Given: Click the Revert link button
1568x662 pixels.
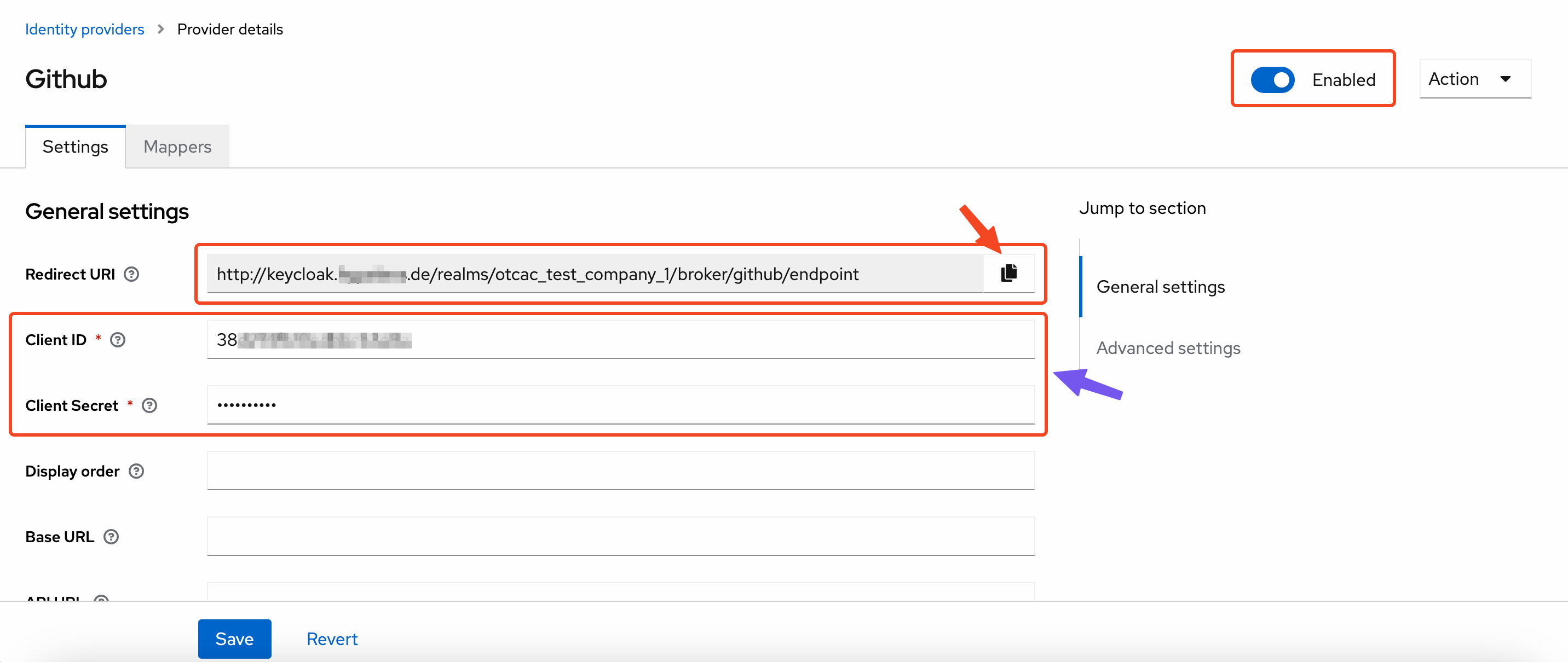Looking at the screenshot, I should tap(332, 639).
